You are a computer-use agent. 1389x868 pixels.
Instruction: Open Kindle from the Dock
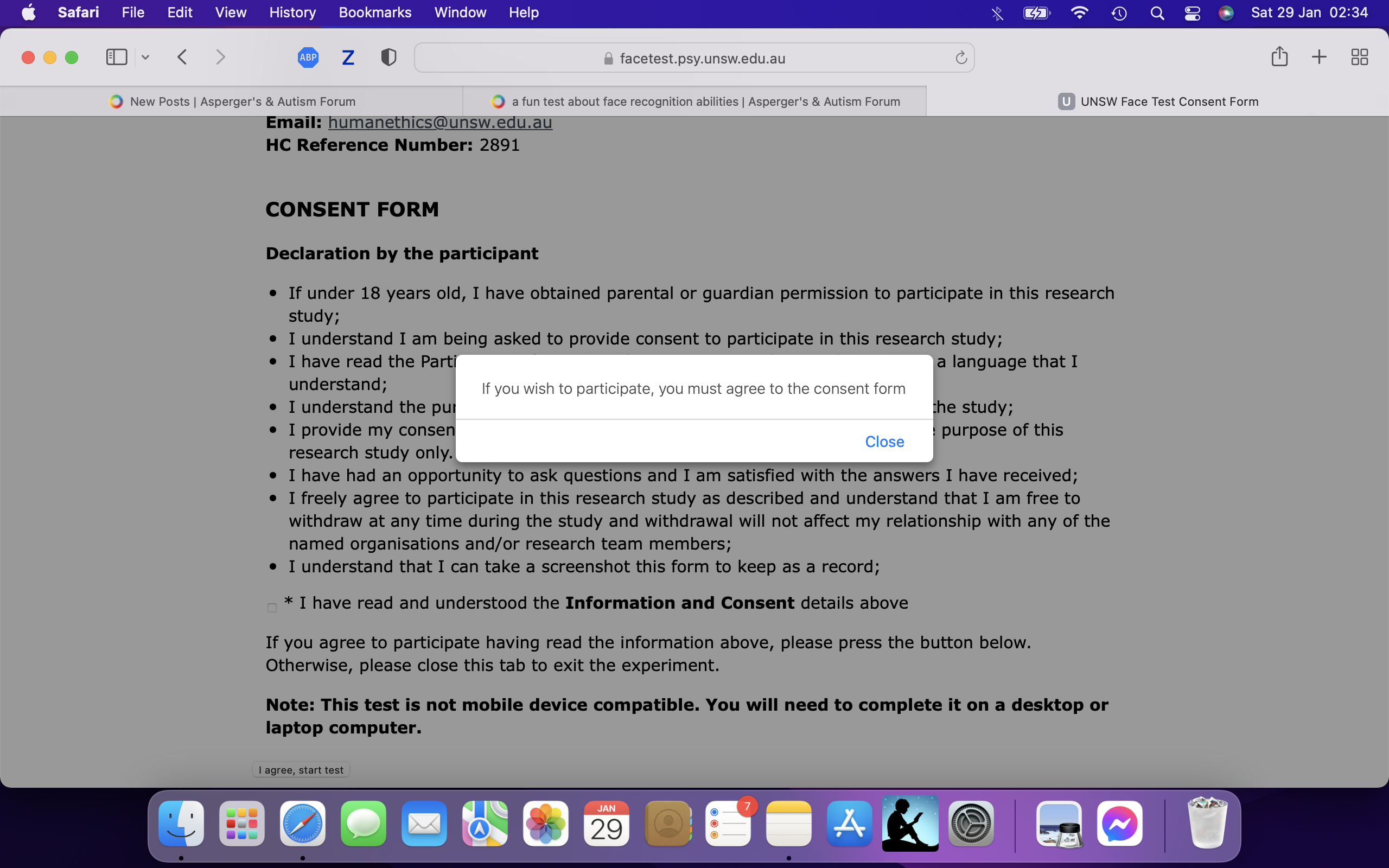coord(910,824)
